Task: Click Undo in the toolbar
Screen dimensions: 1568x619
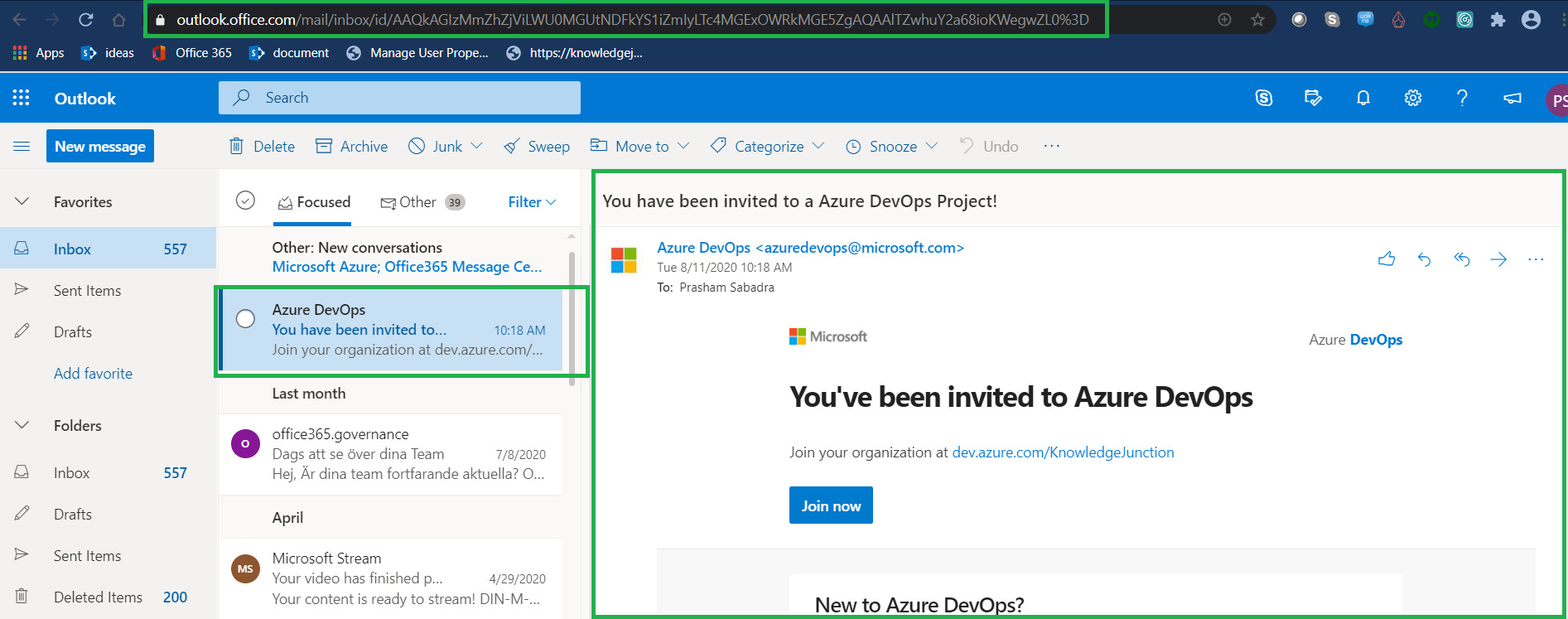Action: tap(989, 146)
